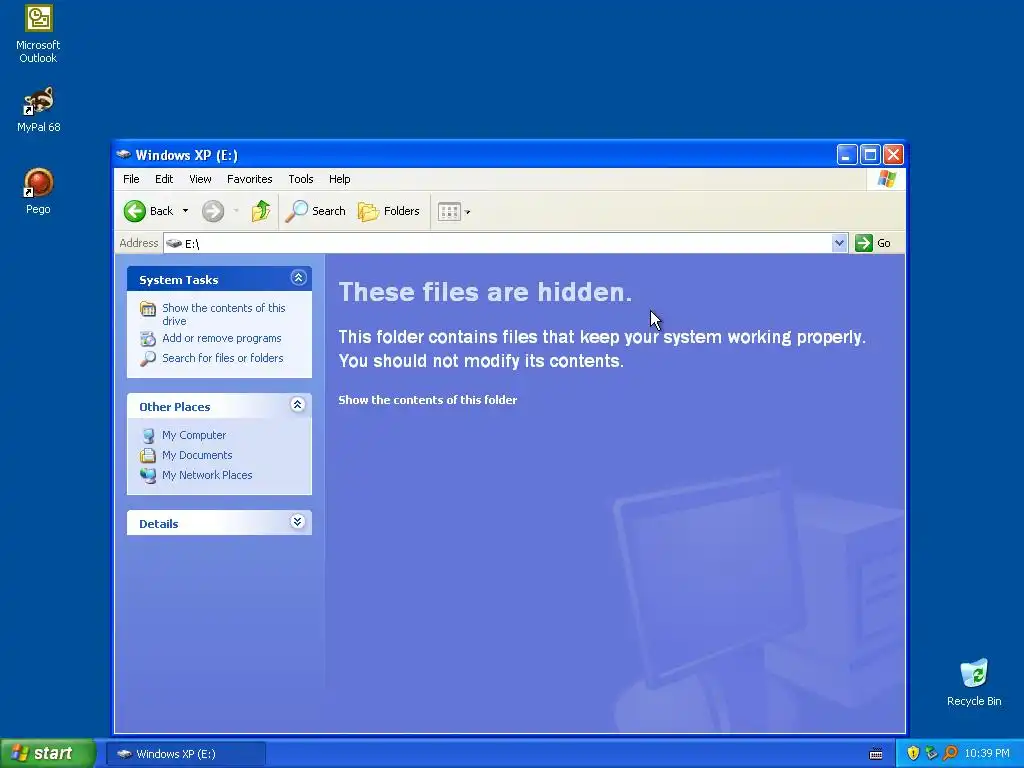
Task: Click the drive icon in the title bar
Action: (123, 155)
